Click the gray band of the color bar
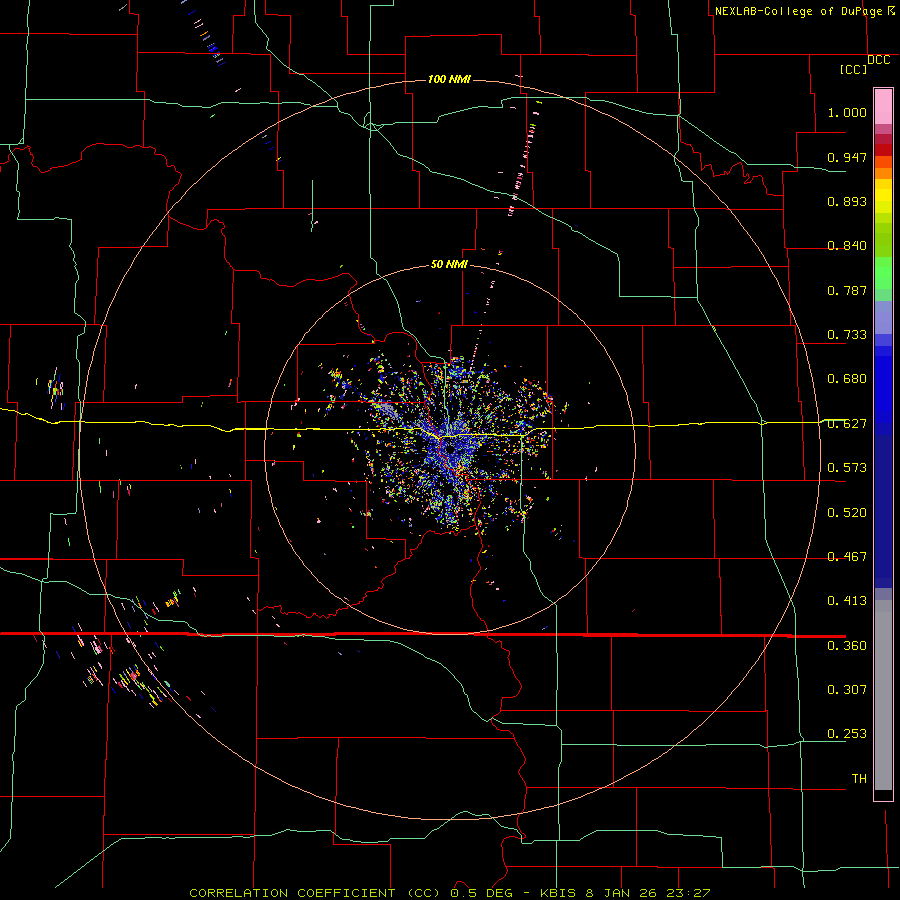This screenshot has height=900, width=900. pos(883,695)
